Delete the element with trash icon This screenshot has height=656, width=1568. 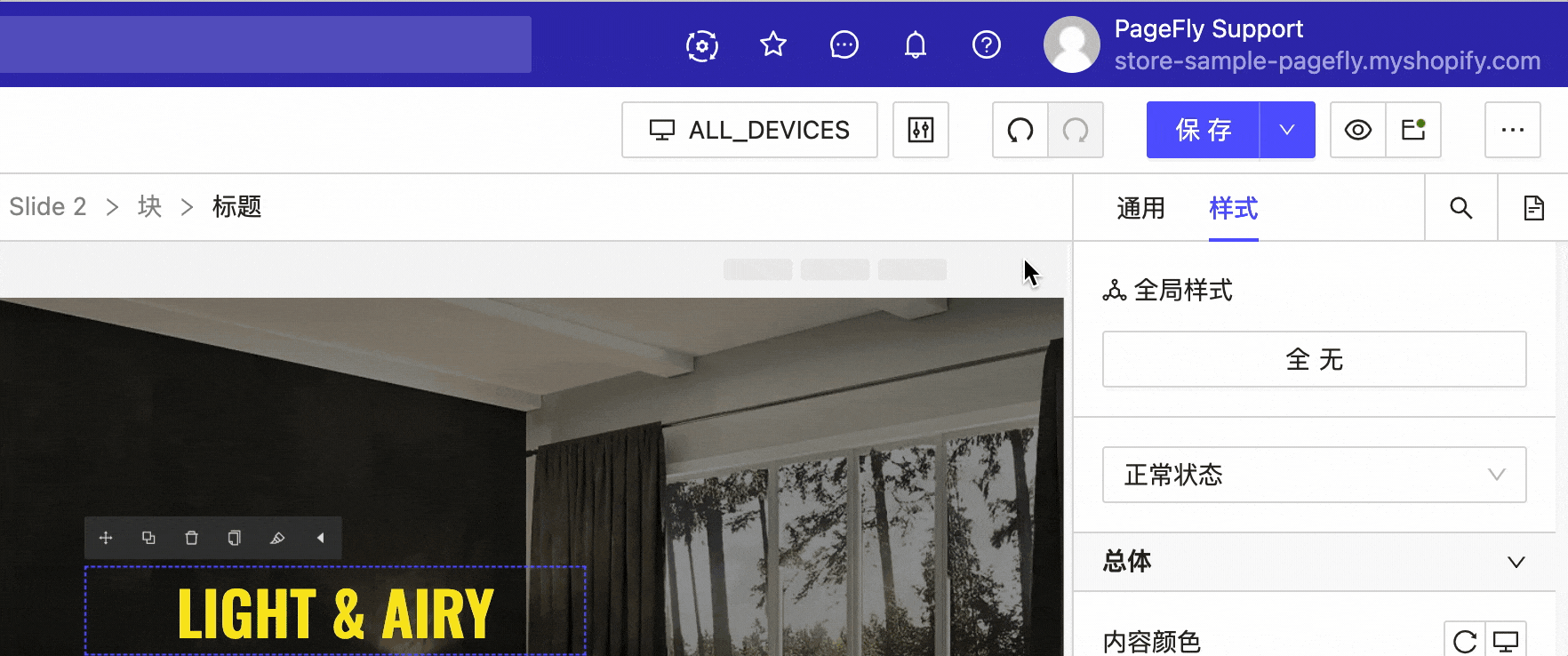[x=191, y=538]
